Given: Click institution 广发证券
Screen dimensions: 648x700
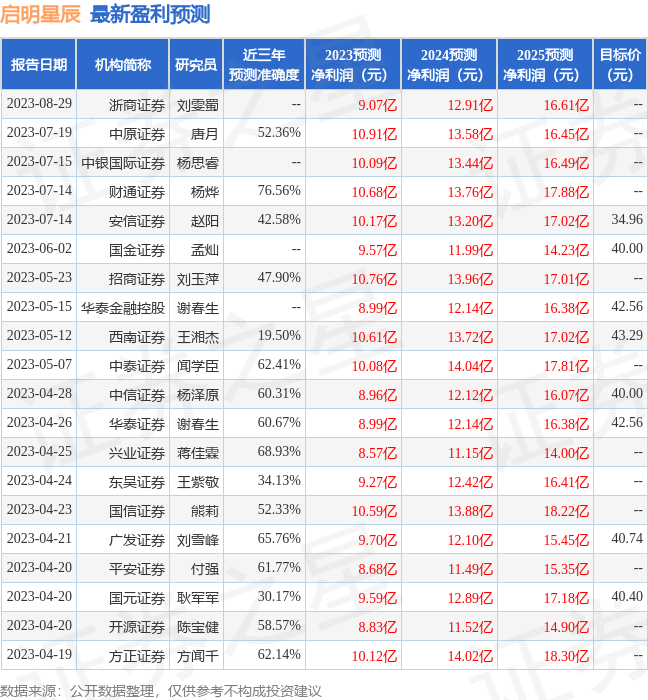Looking at the screenshot, I should coord(137,541).
